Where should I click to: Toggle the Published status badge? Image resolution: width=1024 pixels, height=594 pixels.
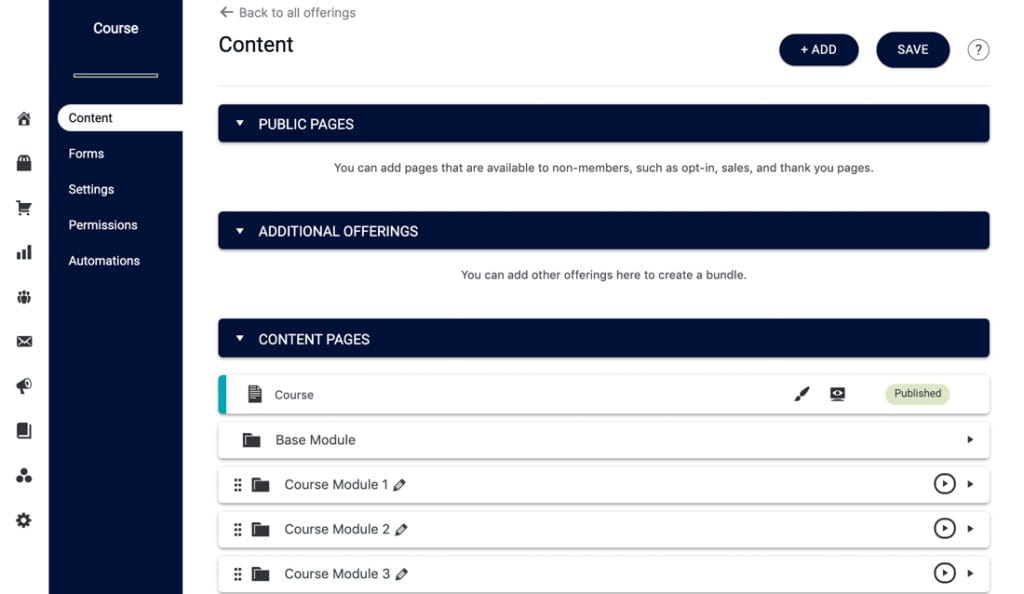tap(917, 394)
